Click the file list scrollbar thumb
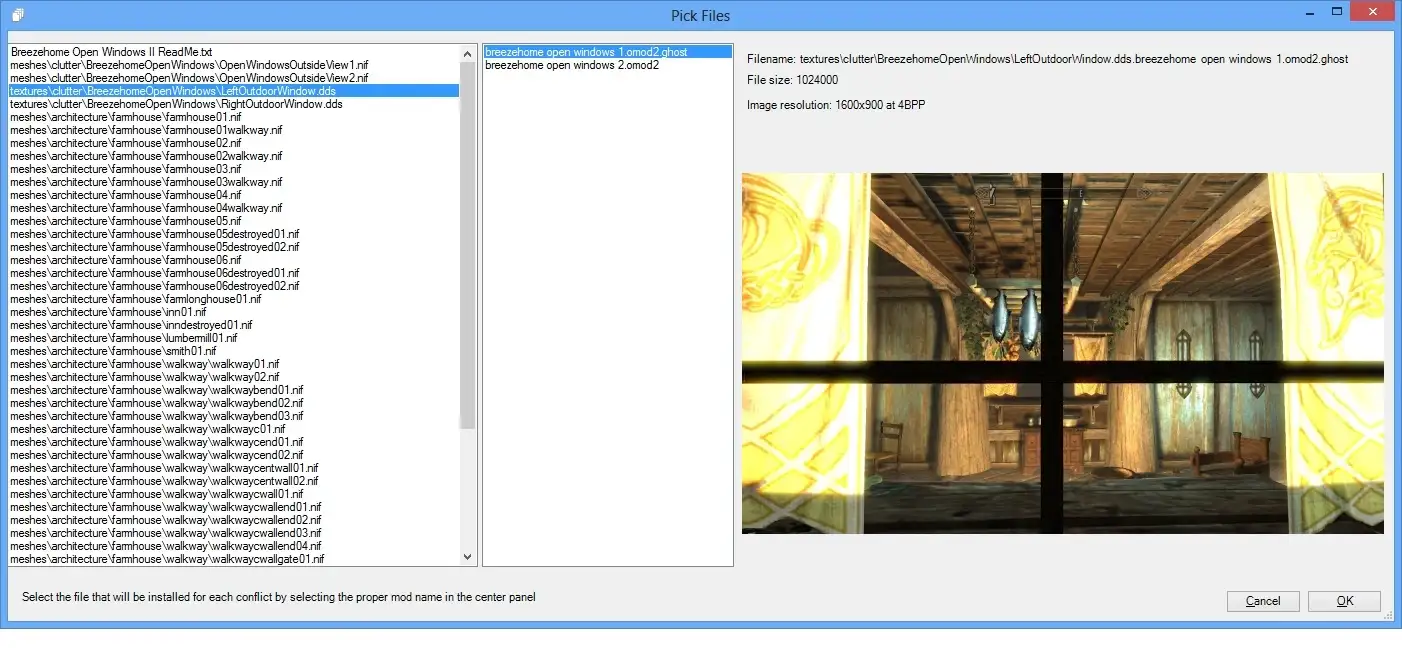This screenshot has height=648, width=1402. coord(468,245)
